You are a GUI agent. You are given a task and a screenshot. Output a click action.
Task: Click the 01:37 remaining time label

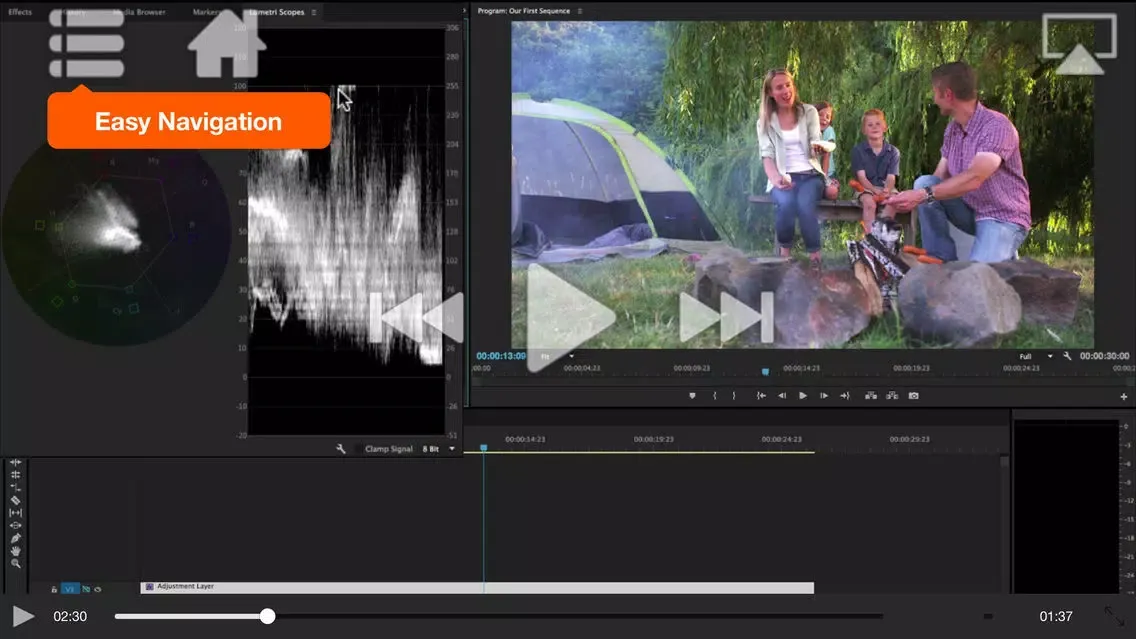pos(1056,617)
